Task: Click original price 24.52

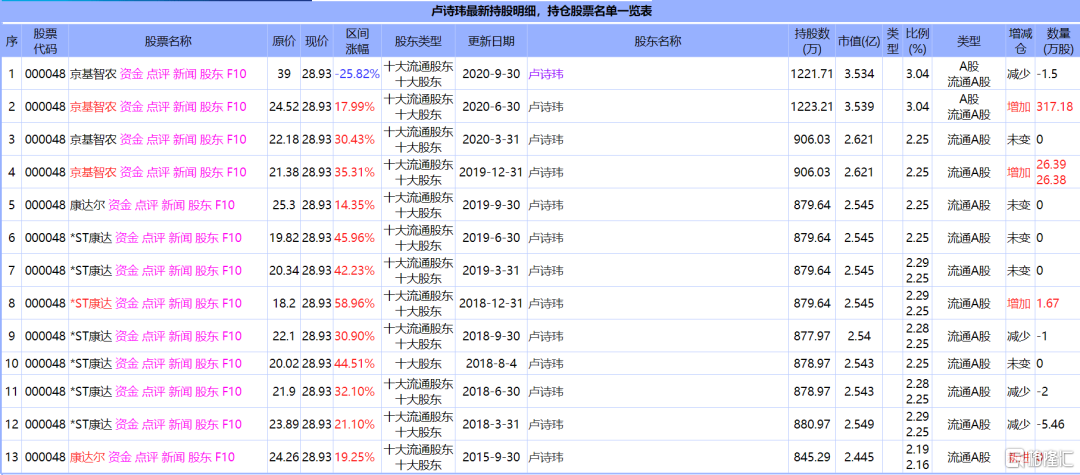Action: coord(284,107)
